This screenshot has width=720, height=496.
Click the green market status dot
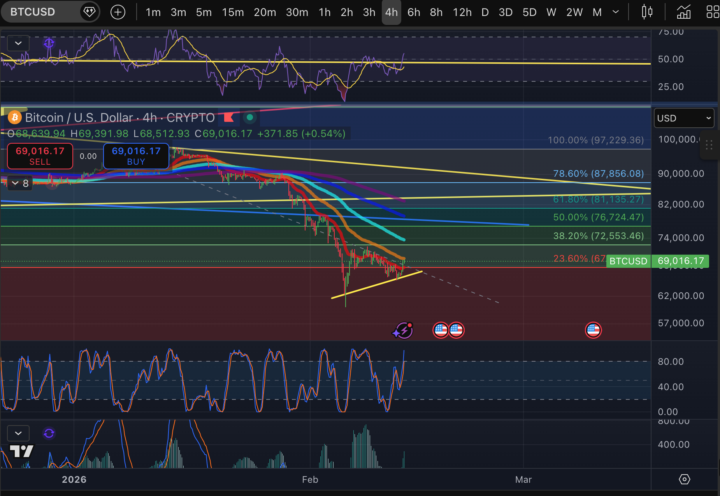tap(250, 118)
